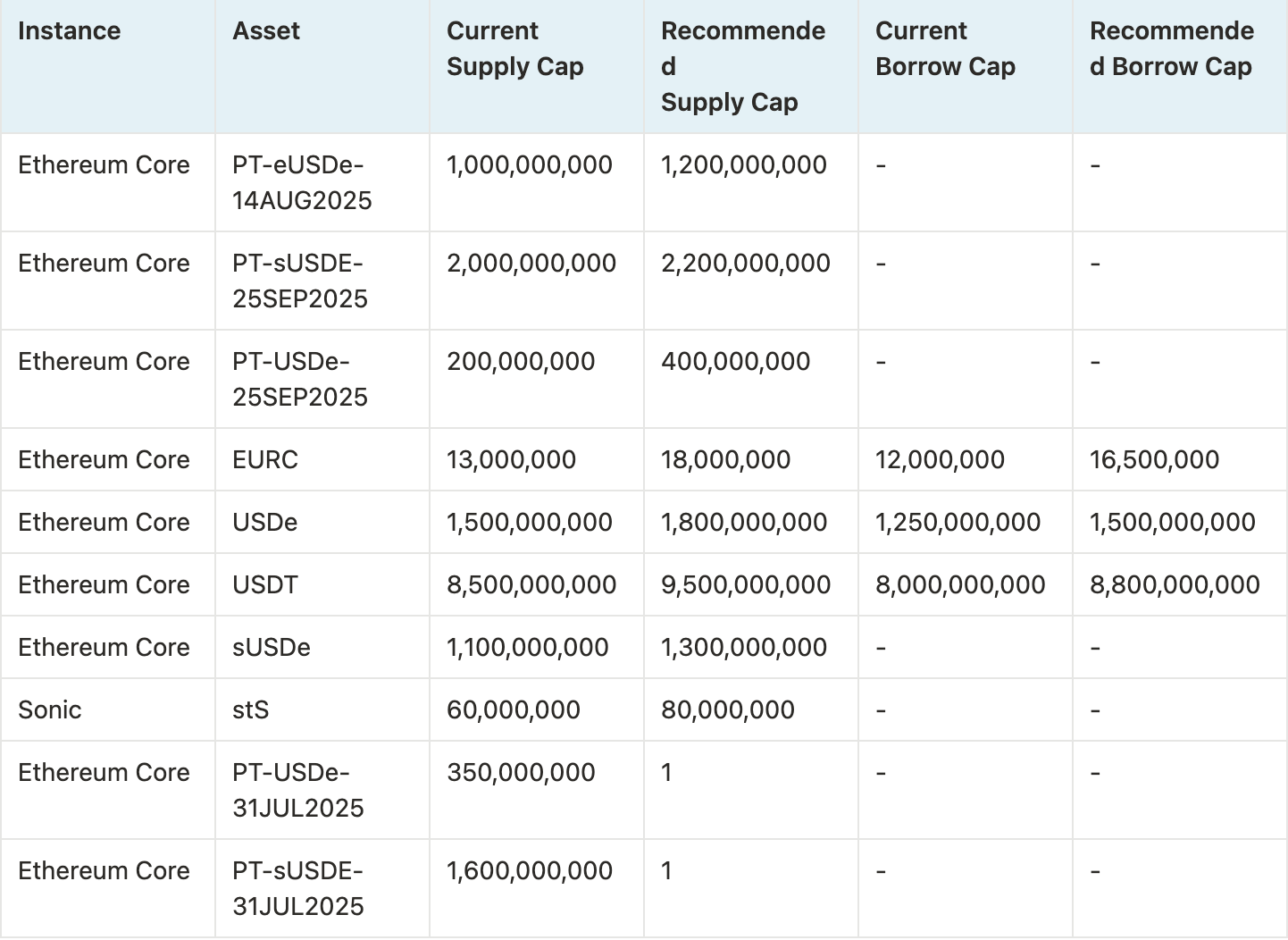The width and height of the screenshot is (1288, 940).
Task: Click the PT-USDe-31JUL2025 asset cell
Action: pyautogui.click(x=298, y=790)
